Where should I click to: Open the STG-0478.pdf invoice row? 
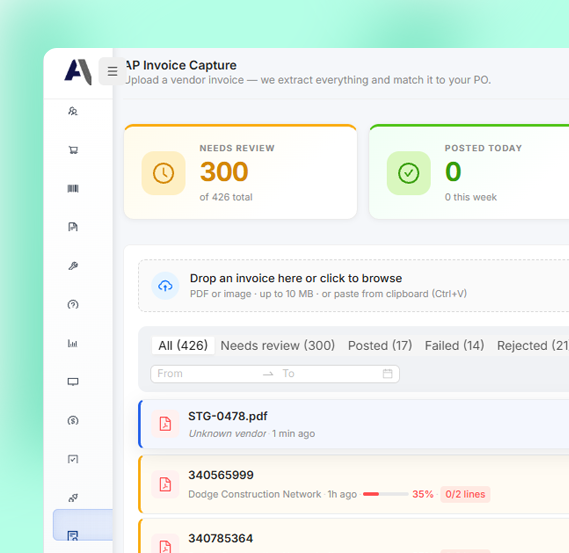coord(354,424)
